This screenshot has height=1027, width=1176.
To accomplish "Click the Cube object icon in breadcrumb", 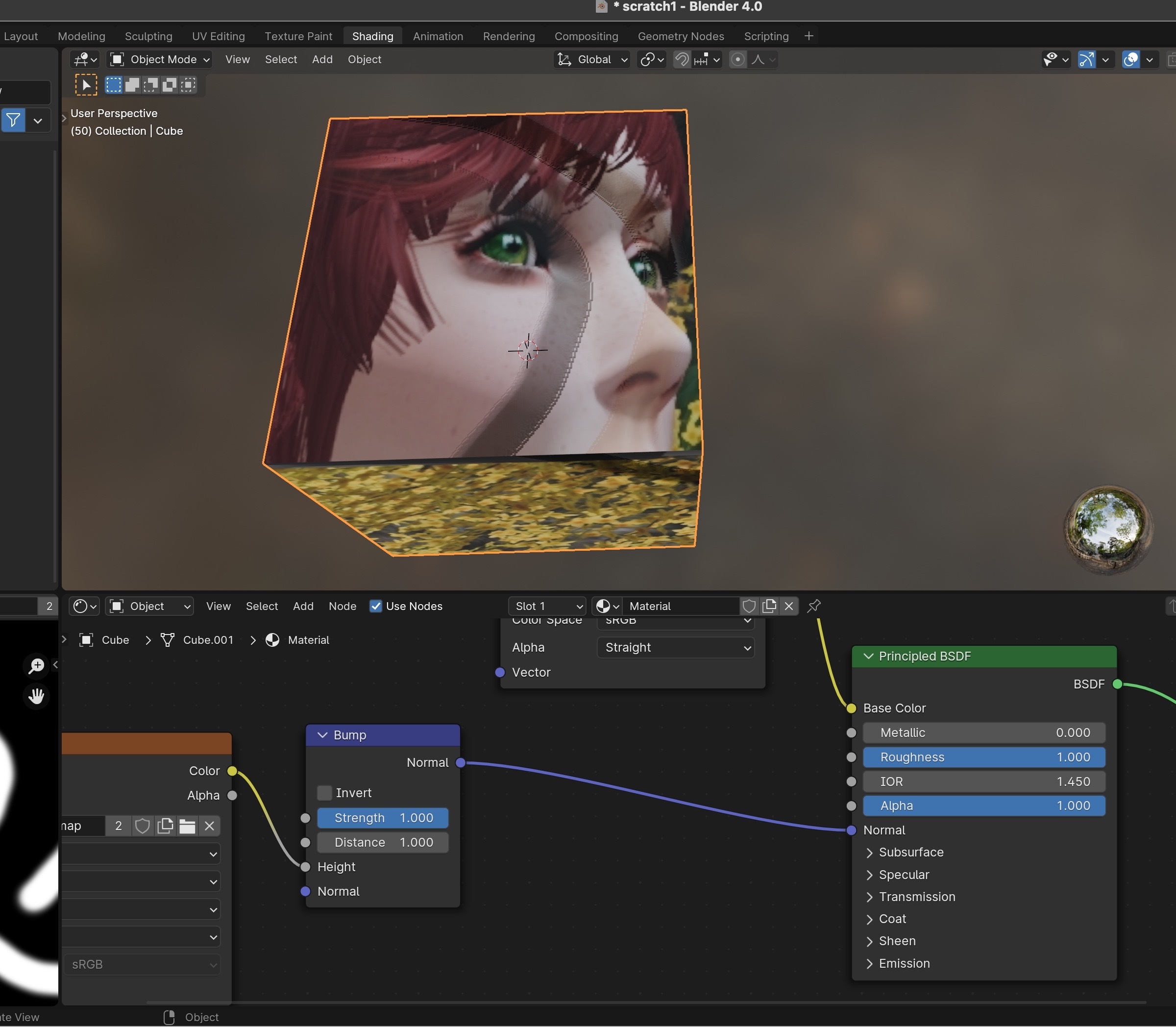I will 86,640.
